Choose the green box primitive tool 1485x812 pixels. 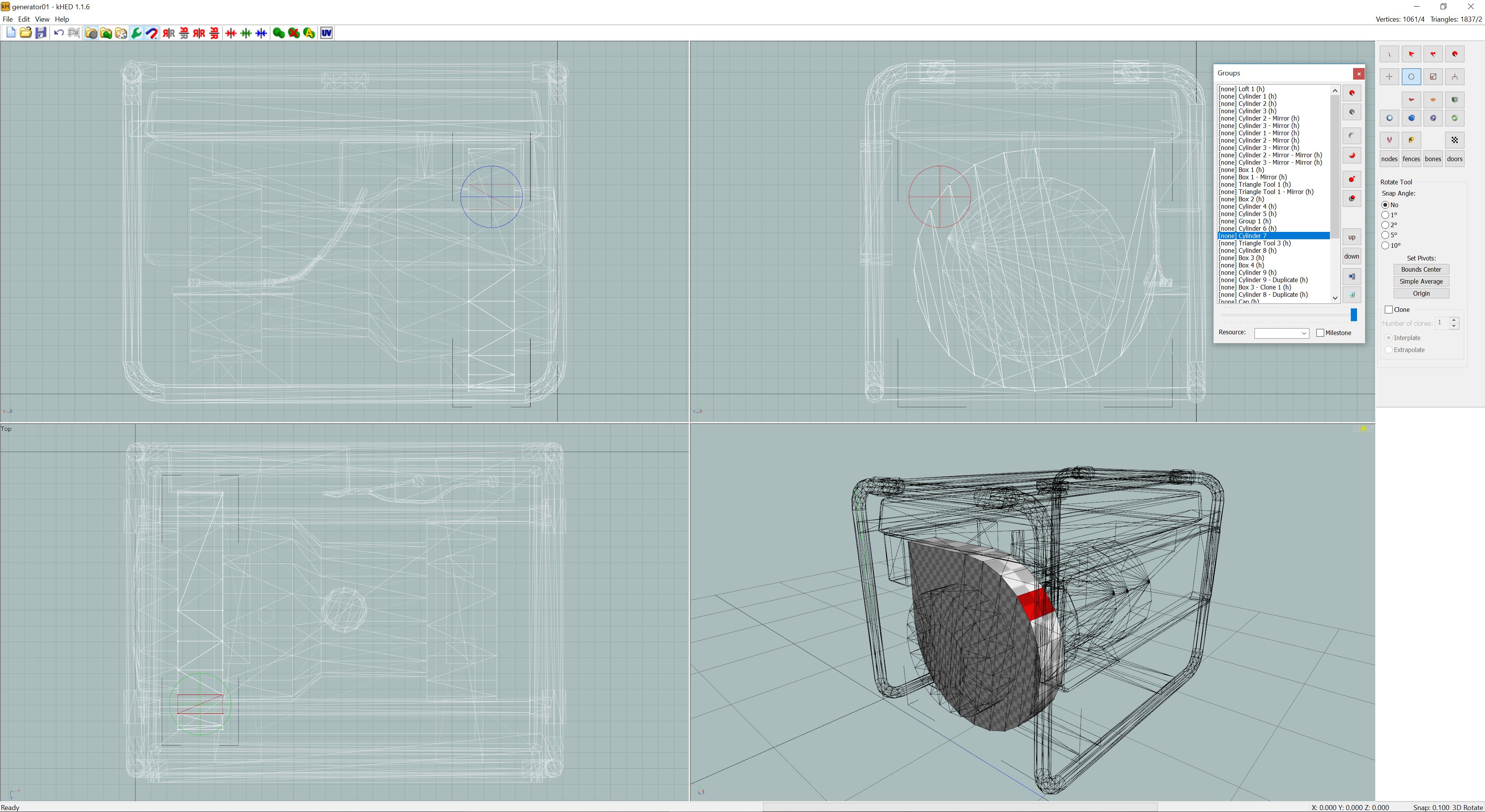tap(1454, 100)
